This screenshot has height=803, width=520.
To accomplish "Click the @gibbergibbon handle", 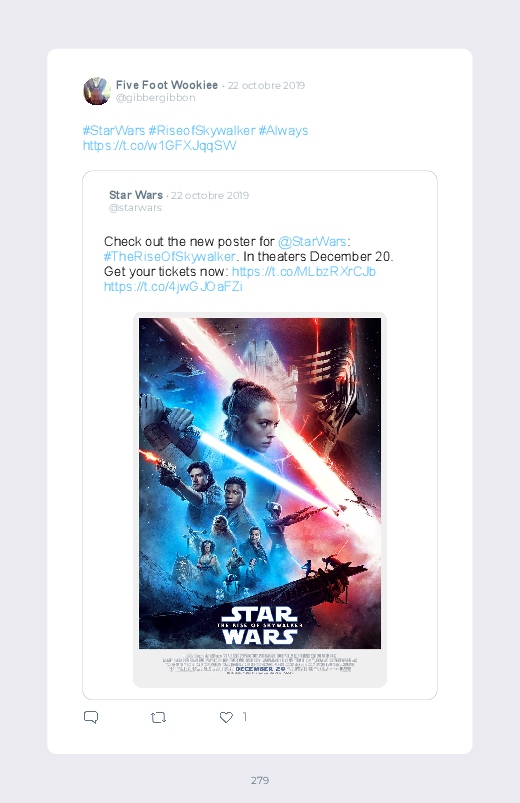I will tap(156, 97).
